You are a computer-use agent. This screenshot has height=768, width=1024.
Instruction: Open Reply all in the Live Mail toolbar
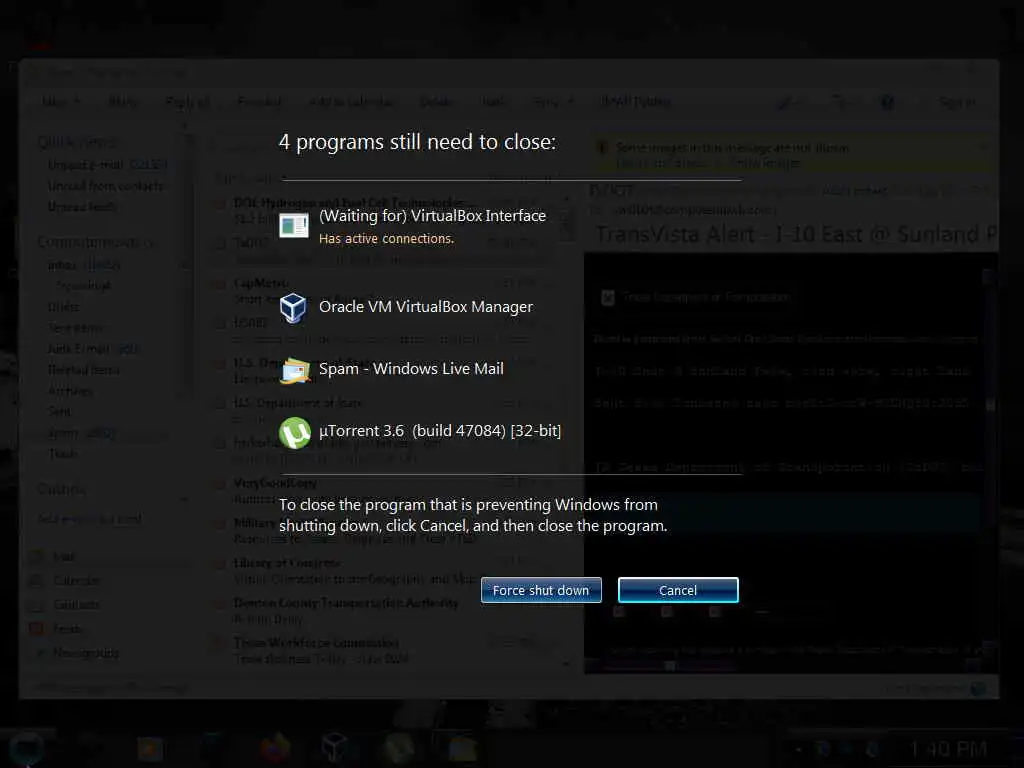(188, 102)
